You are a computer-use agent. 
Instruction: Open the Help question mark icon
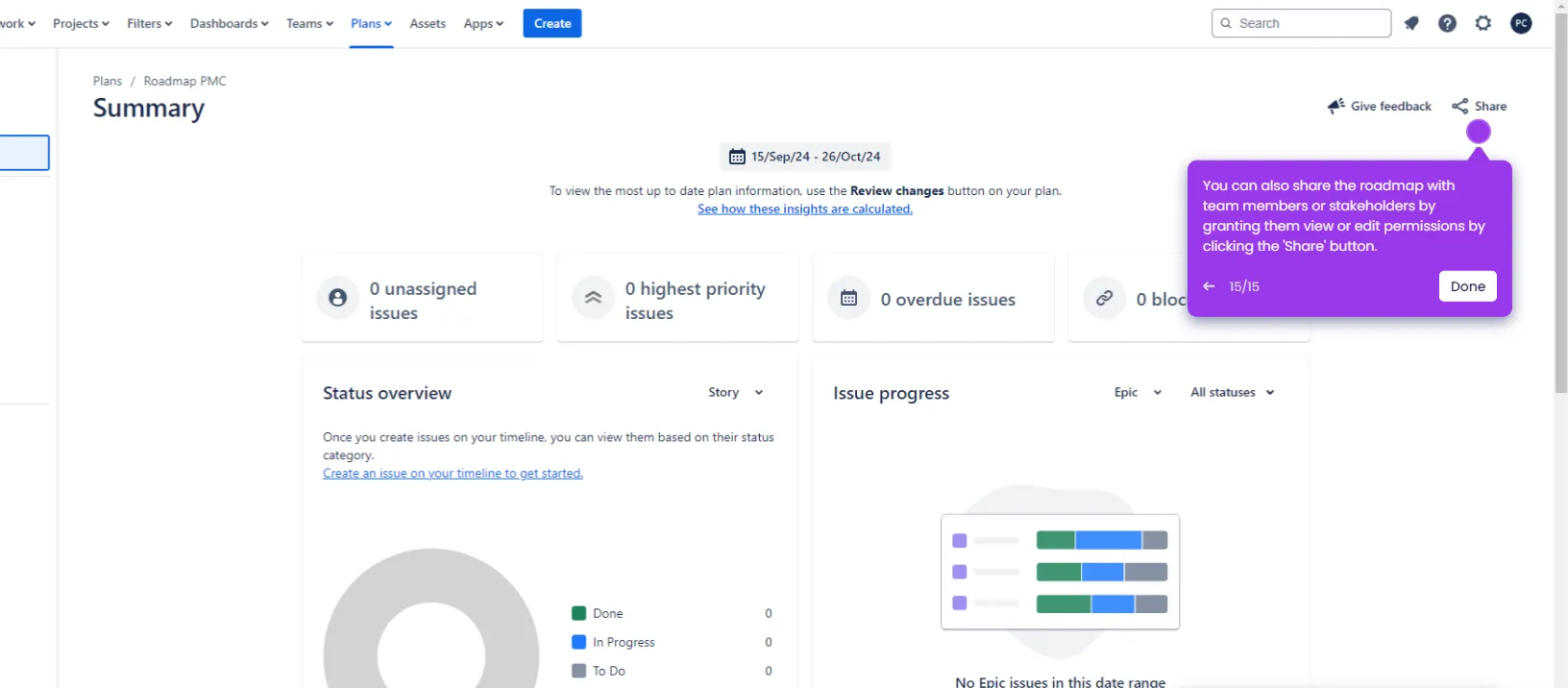pyautogui.click(x=1447, y=23)
